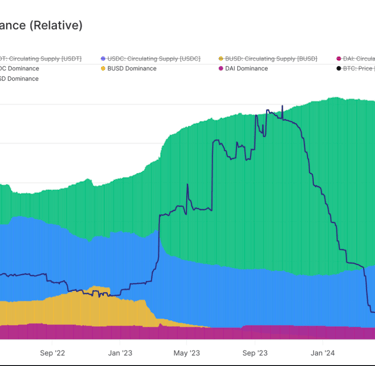Toggle USDC Circulating Supply legend entry
The width and height of the screenshot is (375, 366).
151,59
